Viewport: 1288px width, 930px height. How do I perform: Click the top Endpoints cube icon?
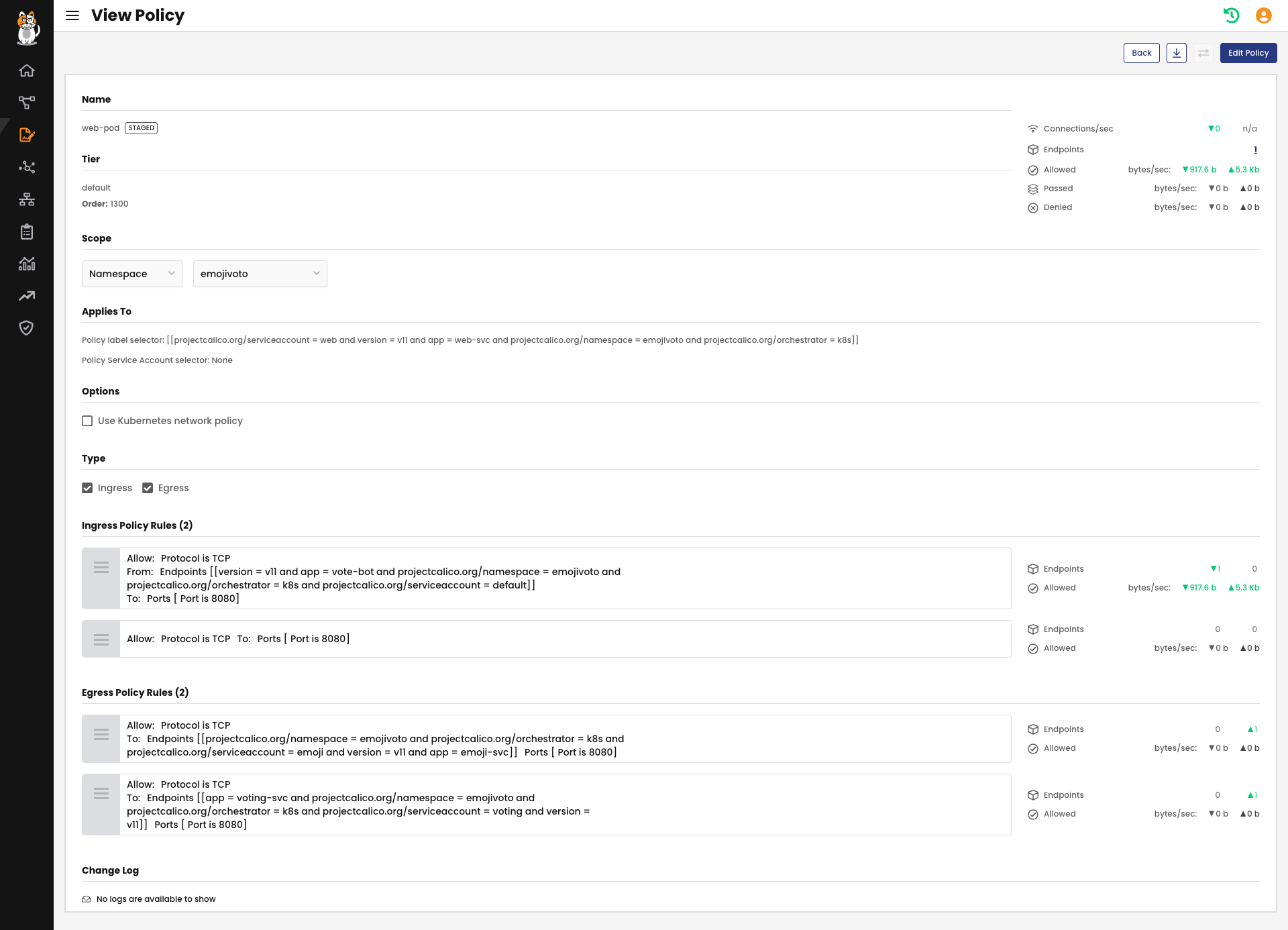point(1033,150)
